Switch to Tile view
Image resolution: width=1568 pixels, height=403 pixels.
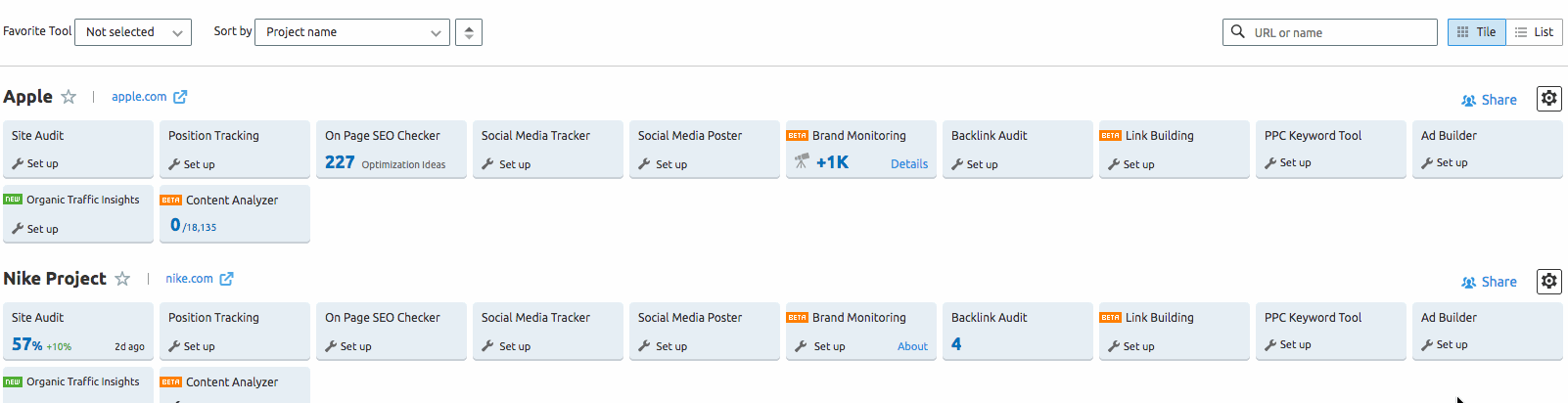[1477, 32]
